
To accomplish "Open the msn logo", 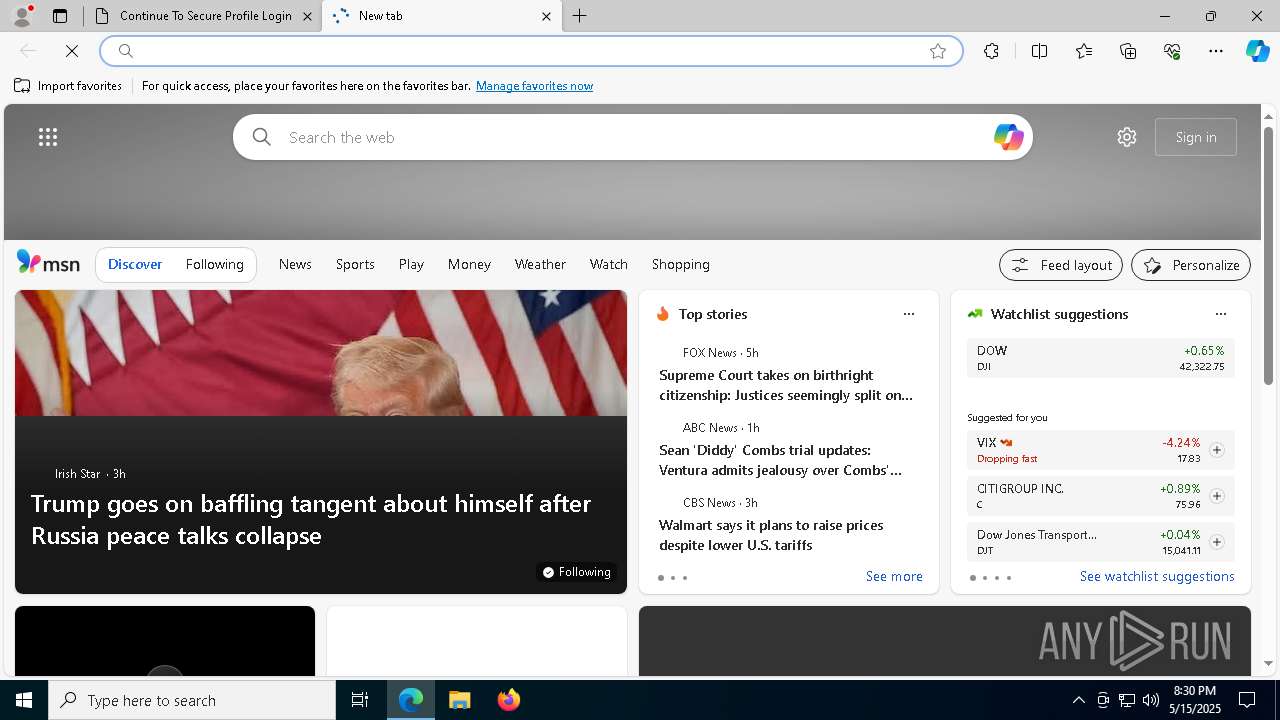I will 48,263.
